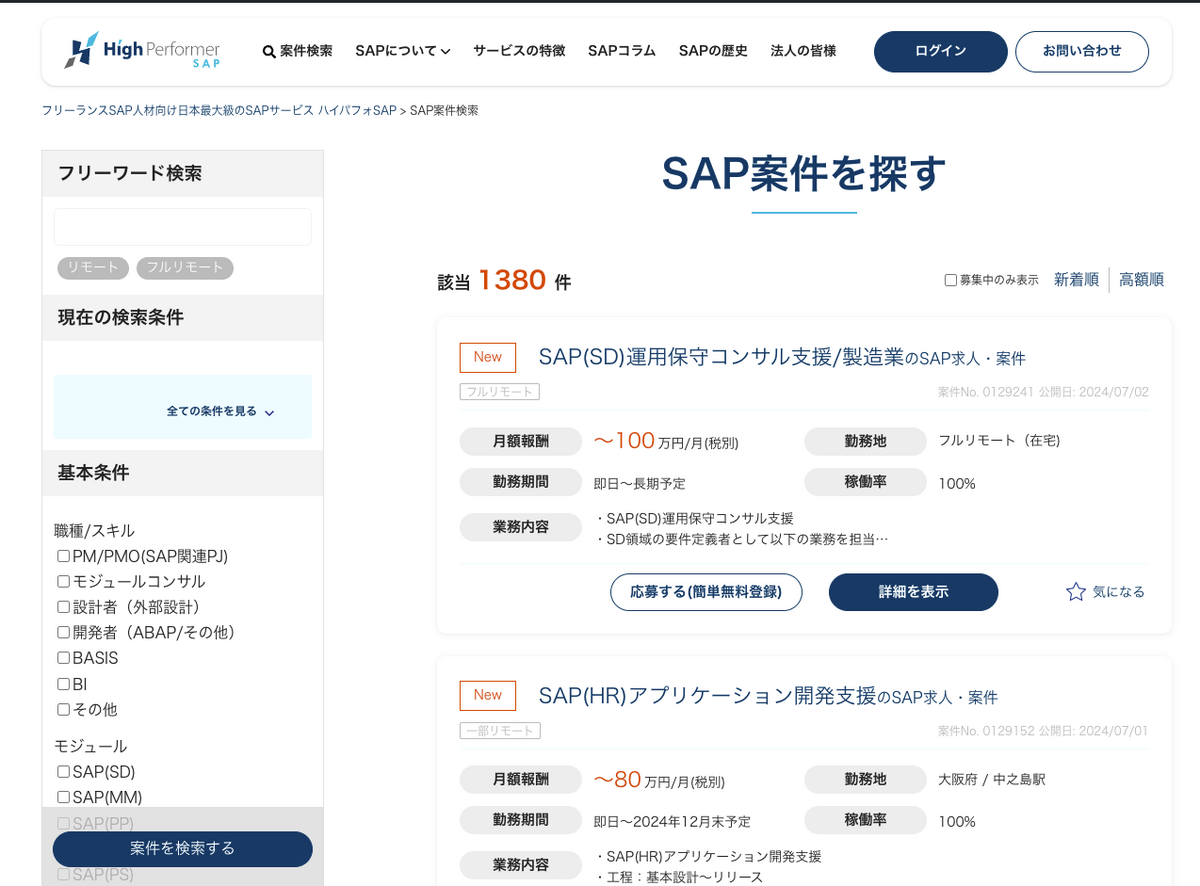
Task: Tick 設計者（外部設計） checkbox
Action: click(63, 607)
